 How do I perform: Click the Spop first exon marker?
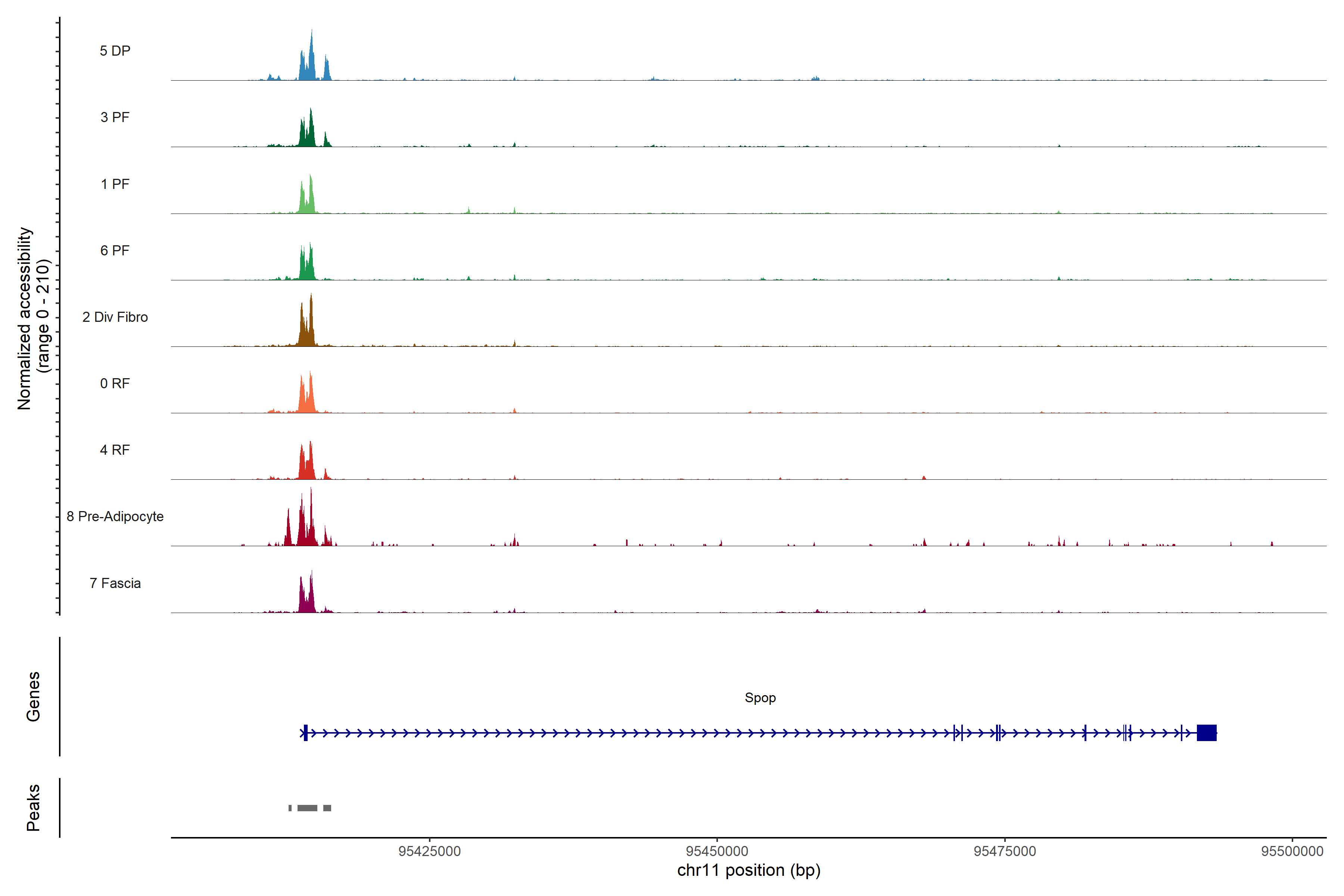click(x=306, y=732)
